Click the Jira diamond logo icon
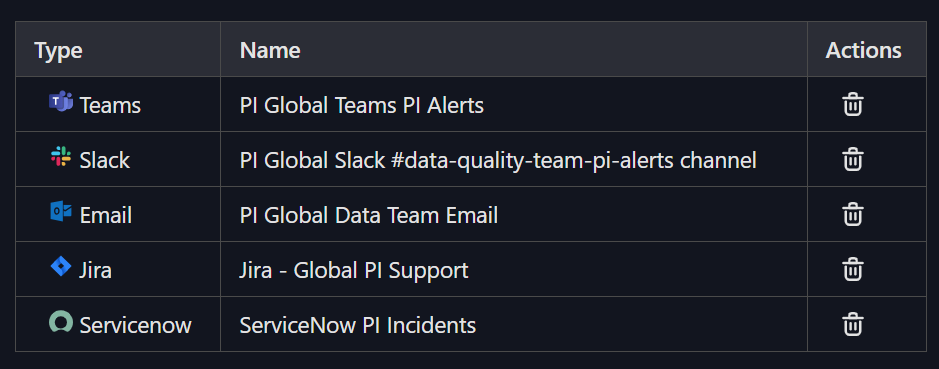 coord(60,267)
